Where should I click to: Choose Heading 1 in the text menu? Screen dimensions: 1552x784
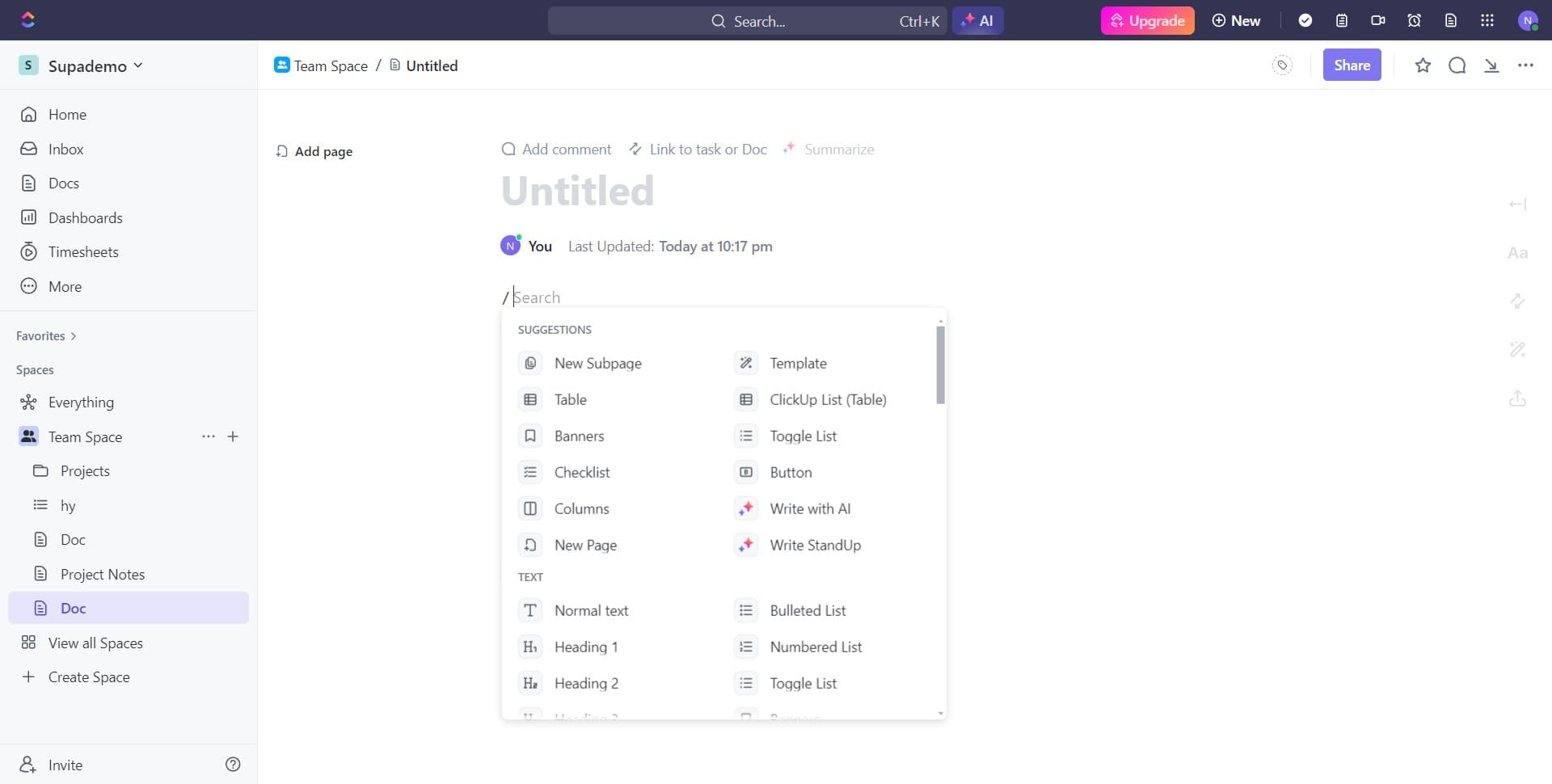point(585,647)
